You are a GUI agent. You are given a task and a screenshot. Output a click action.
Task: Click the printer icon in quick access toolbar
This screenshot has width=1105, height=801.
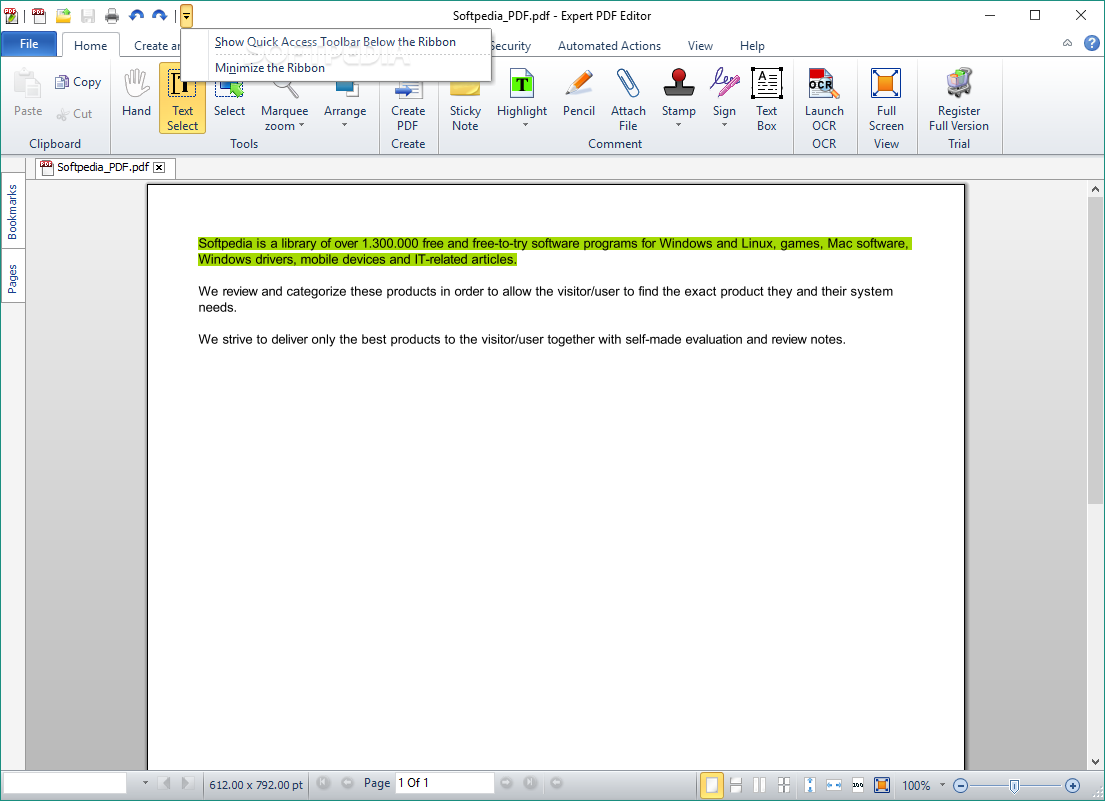point(111,15)
